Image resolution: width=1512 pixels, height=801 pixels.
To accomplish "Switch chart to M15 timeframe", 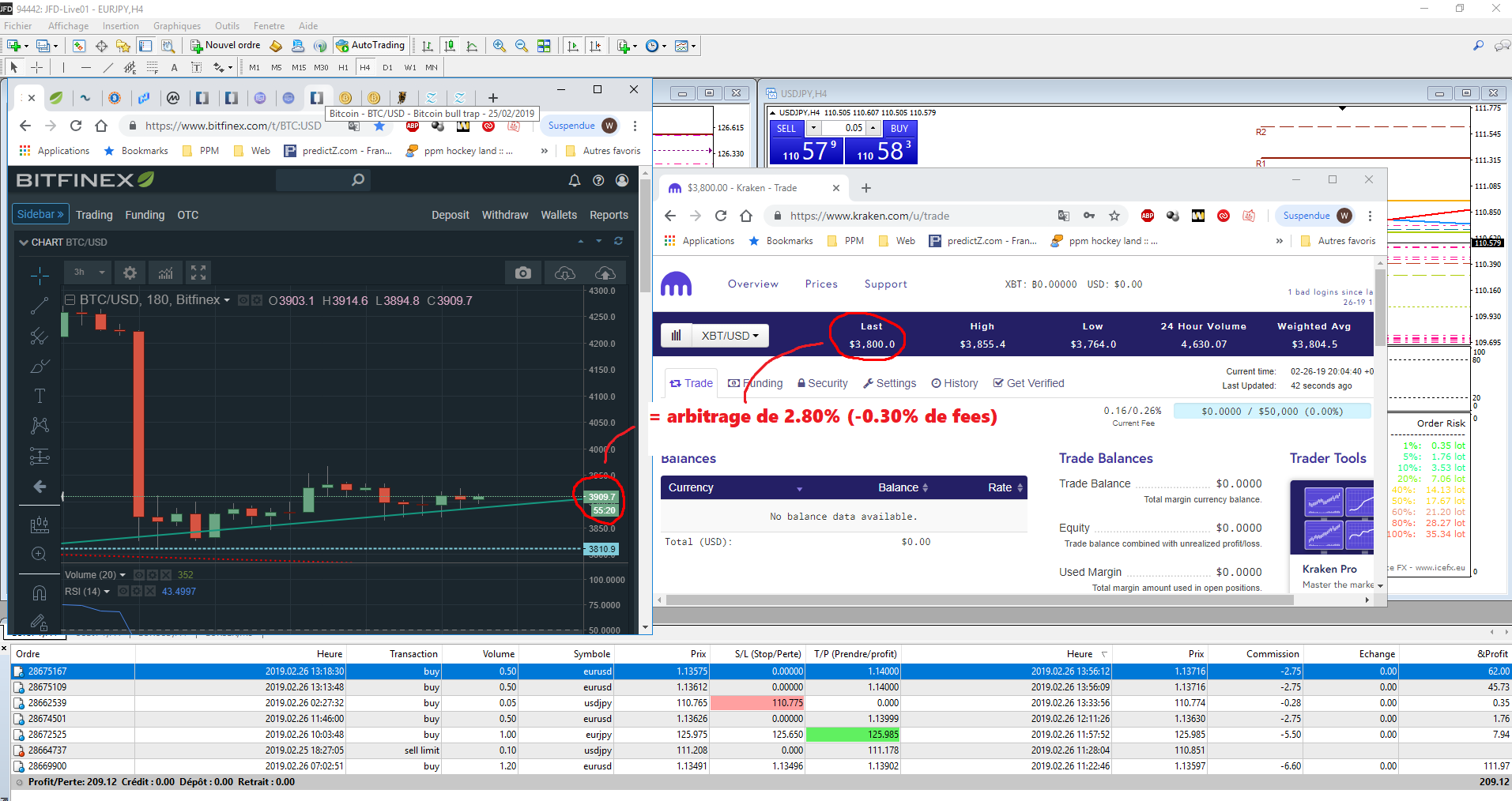I will click(299, 67).
